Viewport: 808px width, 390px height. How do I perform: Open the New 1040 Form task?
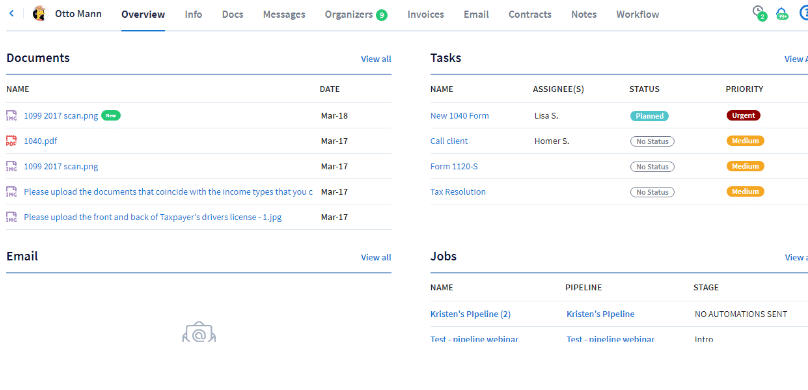coord(460,115)
